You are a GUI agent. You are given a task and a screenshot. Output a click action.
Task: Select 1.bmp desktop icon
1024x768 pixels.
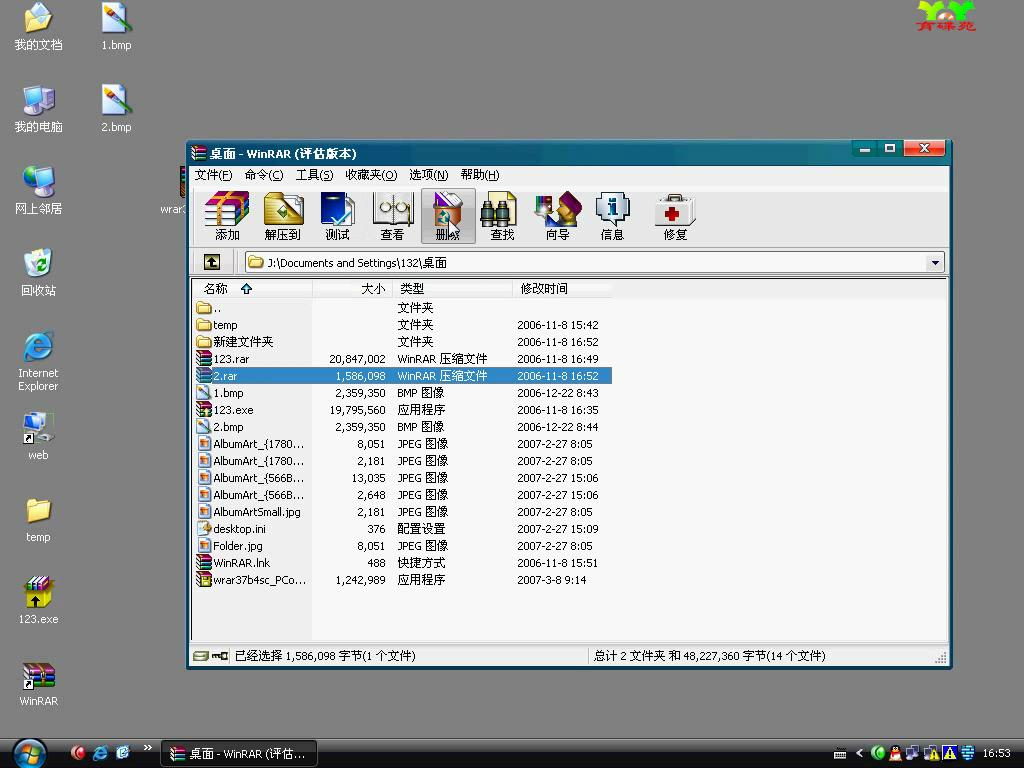[116, 27]
